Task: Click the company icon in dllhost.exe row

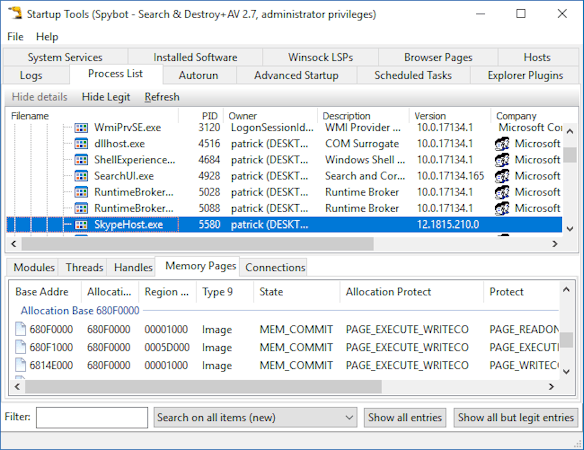Action: click(x=502, y=144)
